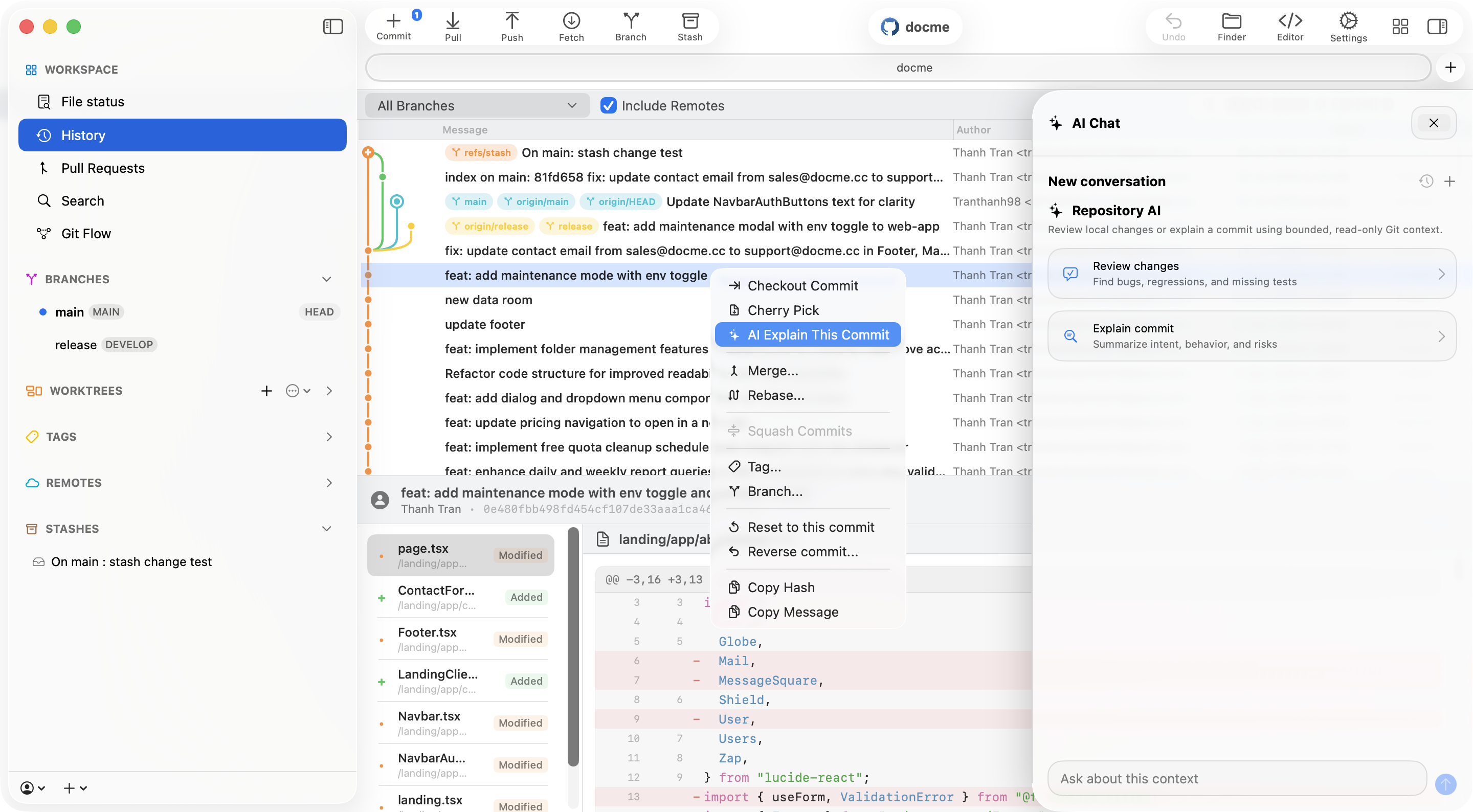The width and height of the screenshot is (1473, 812).
Task: Open the account menu at sidebar bottom
Action: pos(33,788)
